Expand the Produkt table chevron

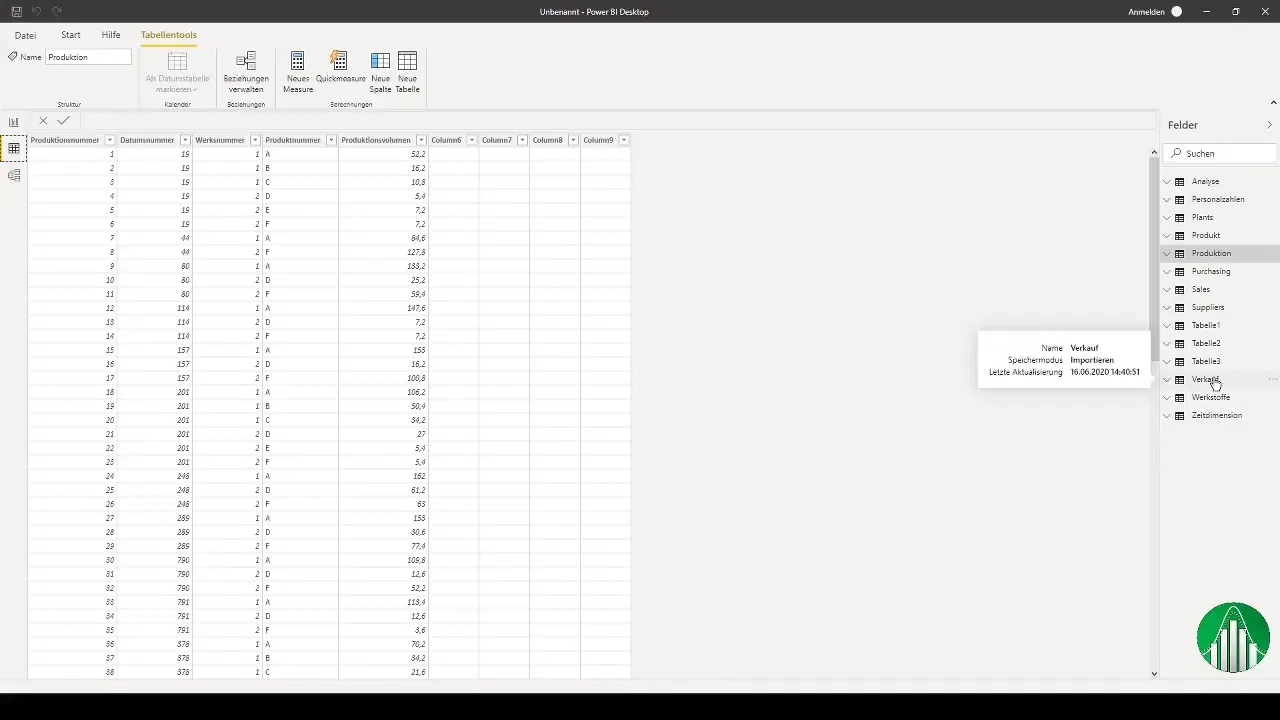coord(1166,236)
